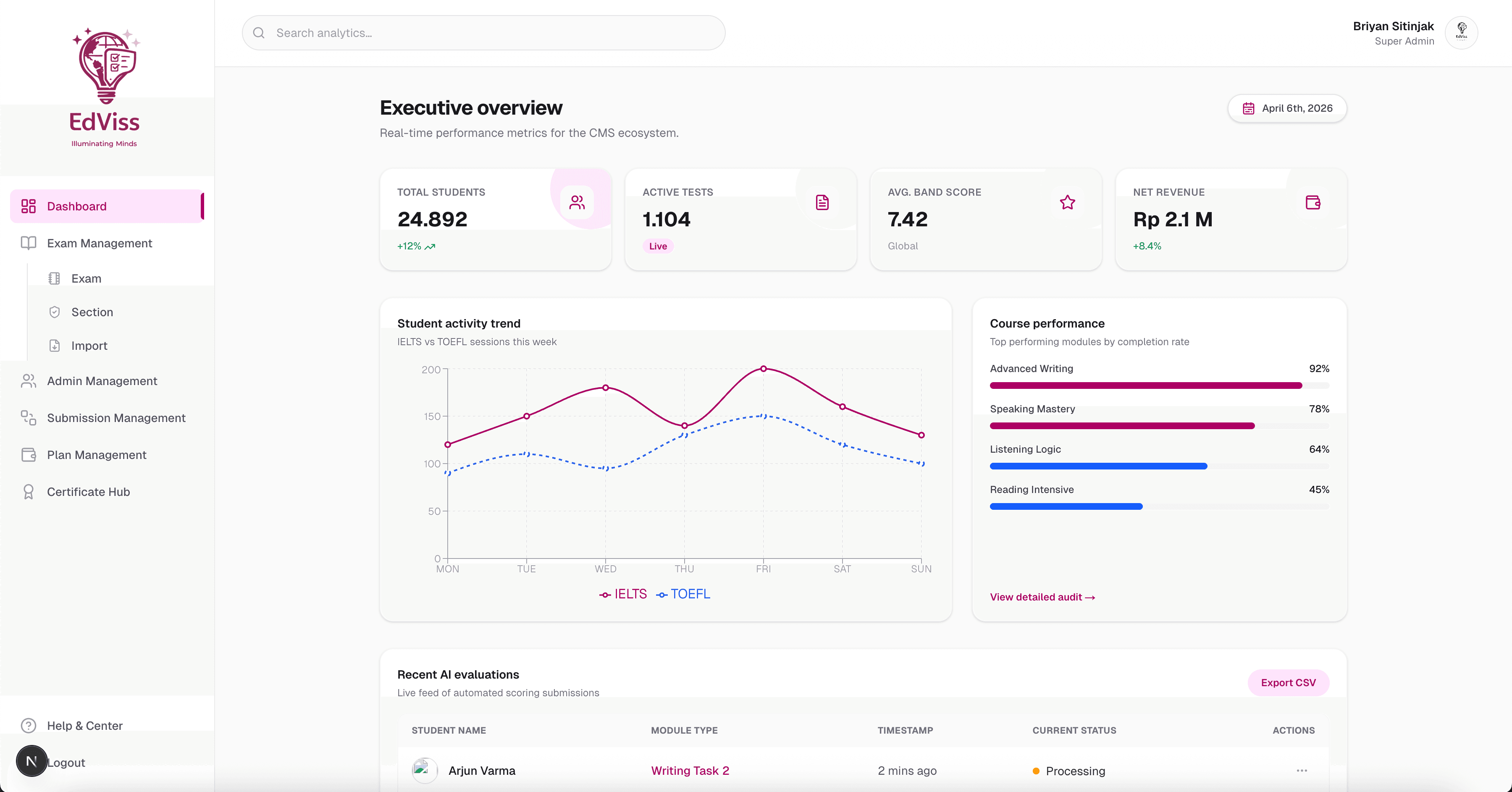The image size is (1512, 792).
Task: Collapse the Exam Management menu group
Action: (99, 244)
